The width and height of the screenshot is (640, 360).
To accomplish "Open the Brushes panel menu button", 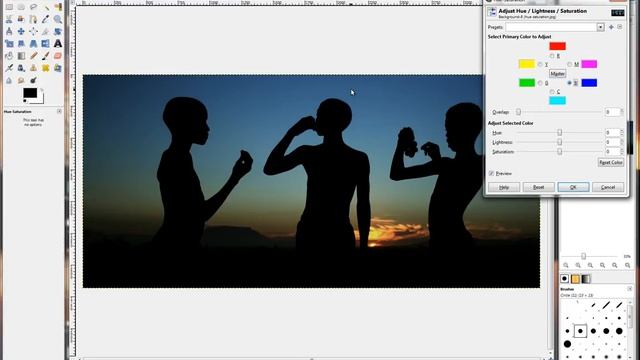I will [x=629, y=289].
